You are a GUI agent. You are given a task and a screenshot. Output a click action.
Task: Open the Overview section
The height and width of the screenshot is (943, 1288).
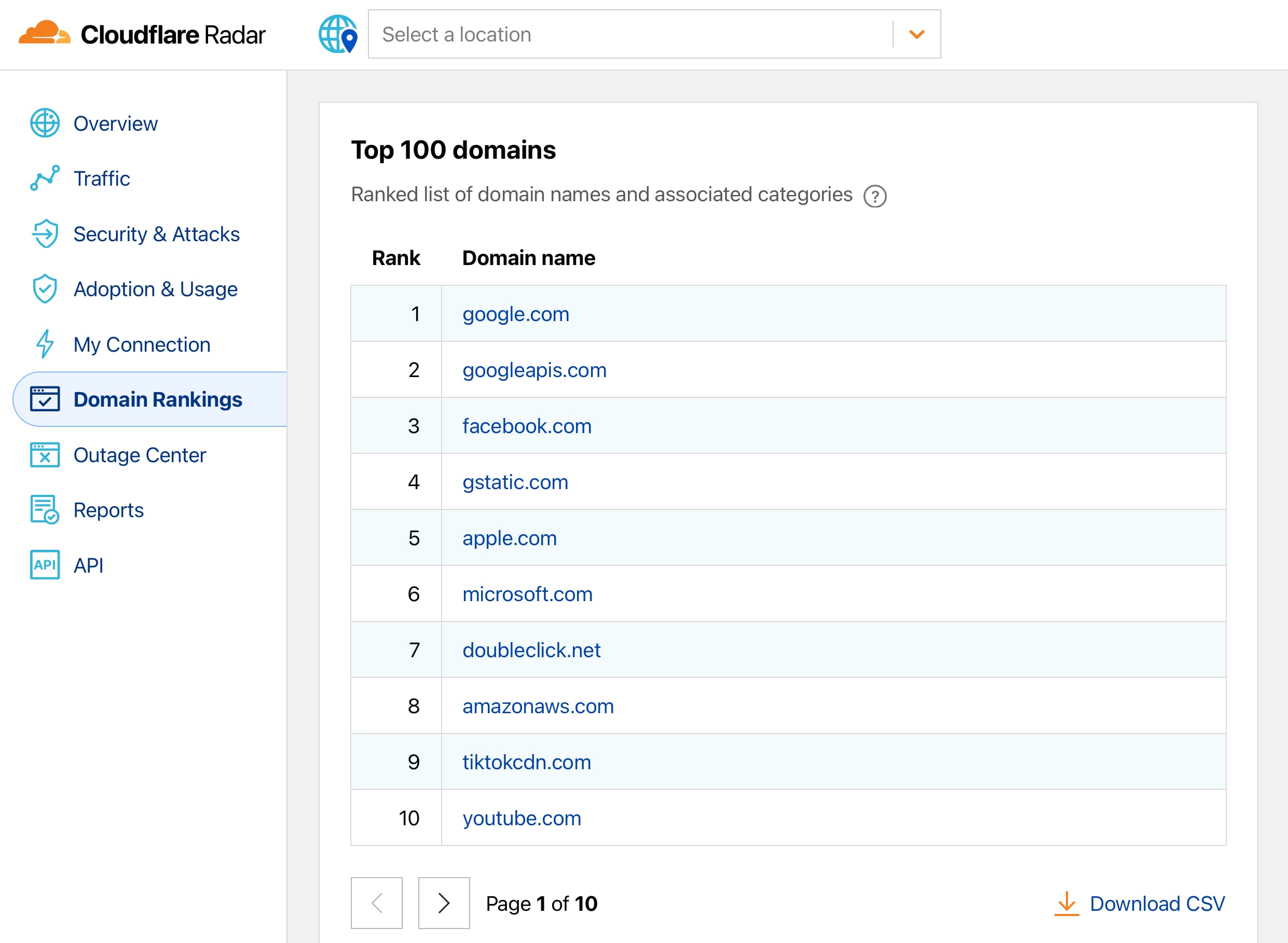[115, 123]
